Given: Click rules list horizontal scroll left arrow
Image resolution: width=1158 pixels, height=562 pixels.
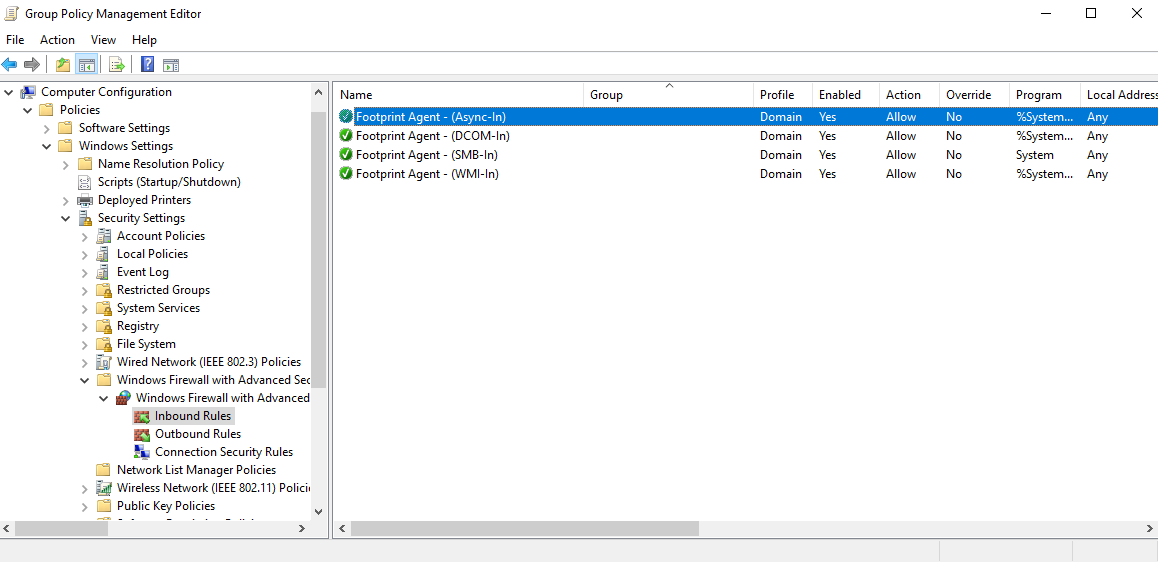Looking at the screenshot, I should [343, 528].
